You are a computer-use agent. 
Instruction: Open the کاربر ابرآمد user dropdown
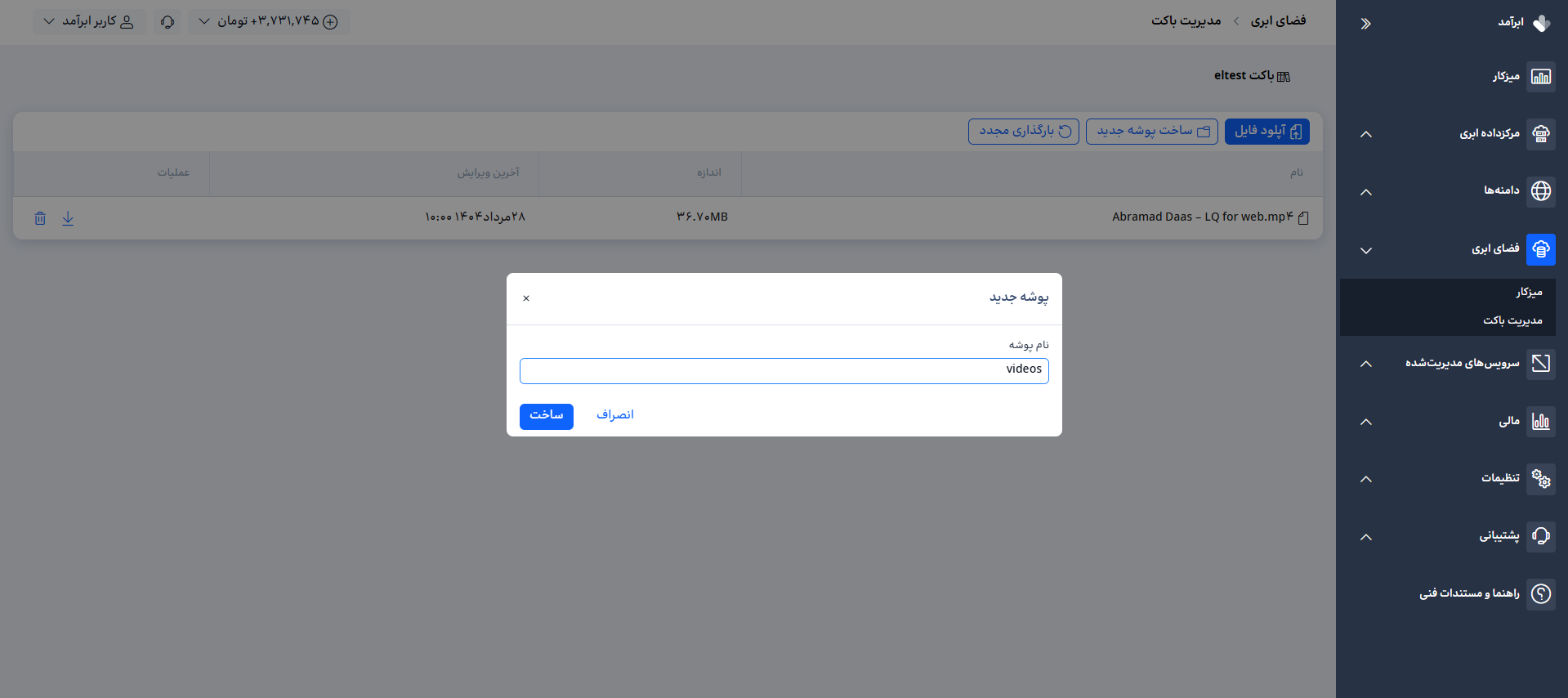[x=88, y=21]
